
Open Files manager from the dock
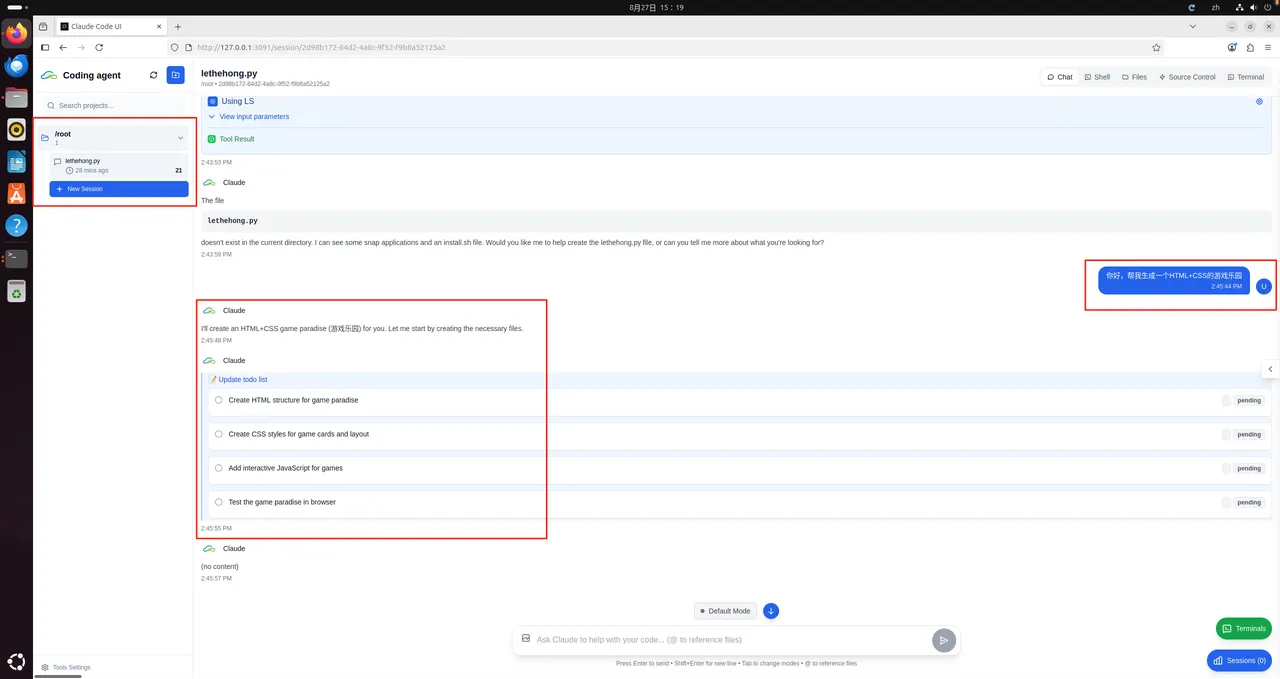tap(16, 98)
